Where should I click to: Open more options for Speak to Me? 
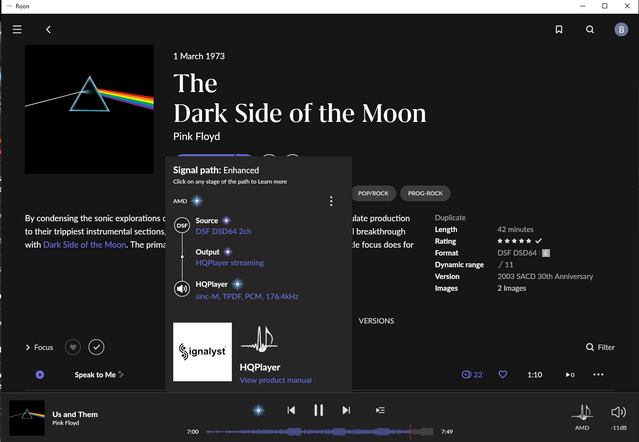coord(599,375)
